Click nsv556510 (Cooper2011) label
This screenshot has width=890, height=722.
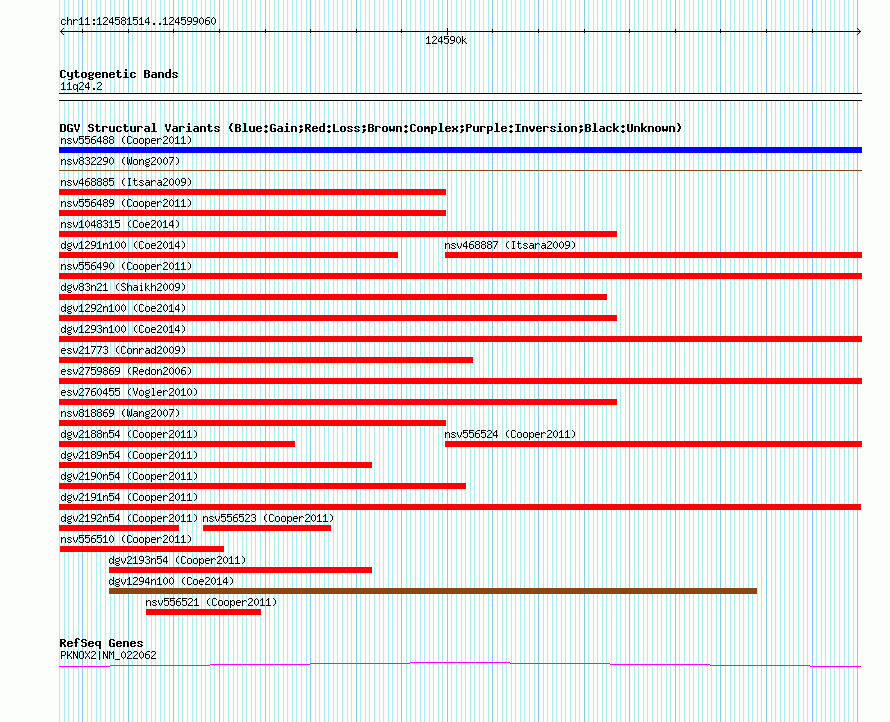coord(126,539)
